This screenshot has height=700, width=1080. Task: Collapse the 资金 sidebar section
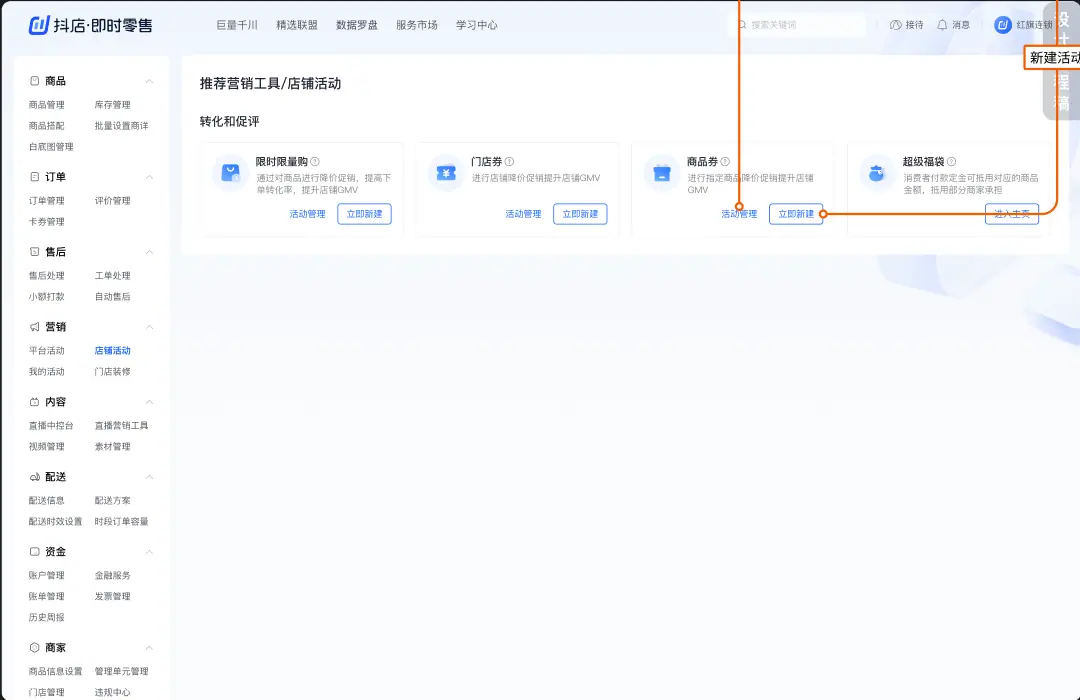pos(149,552)
